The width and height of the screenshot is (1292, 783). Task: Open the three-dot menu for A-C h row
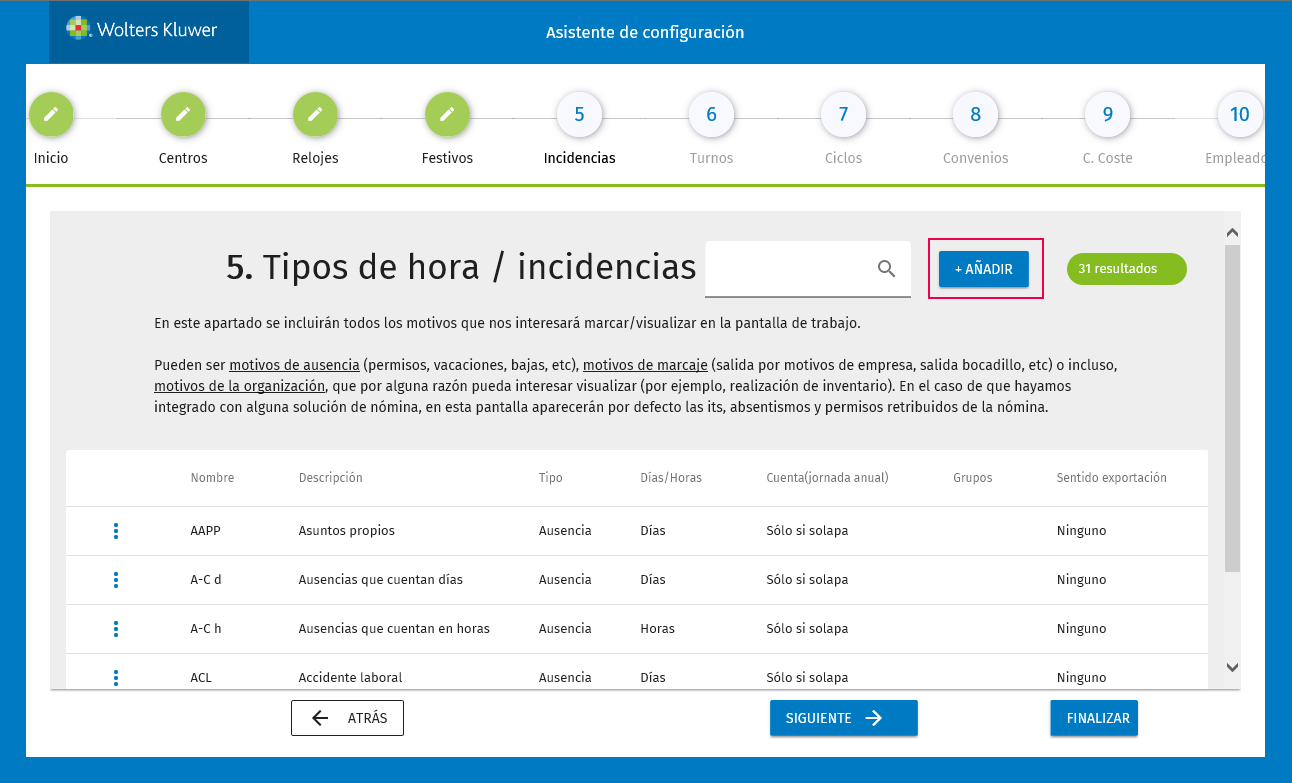pos(116,629)
